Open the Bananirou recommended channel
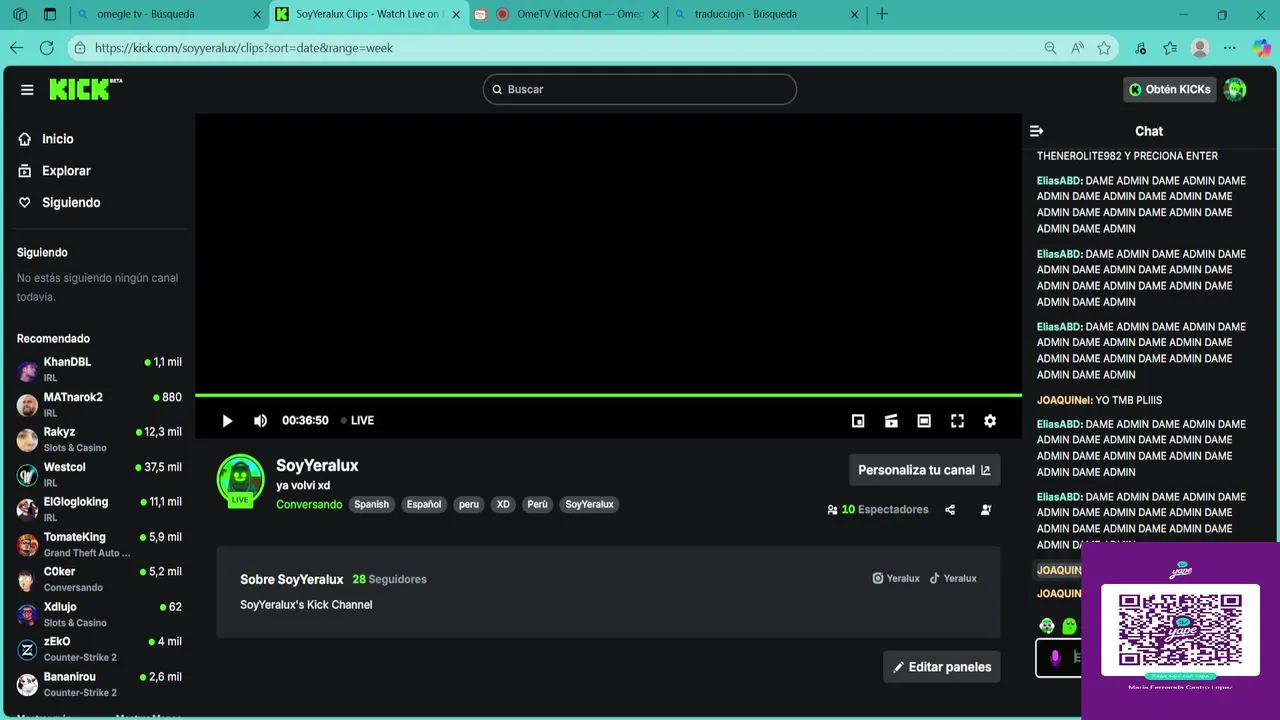This screenshot has height=720, width=1280. [97, 684]
